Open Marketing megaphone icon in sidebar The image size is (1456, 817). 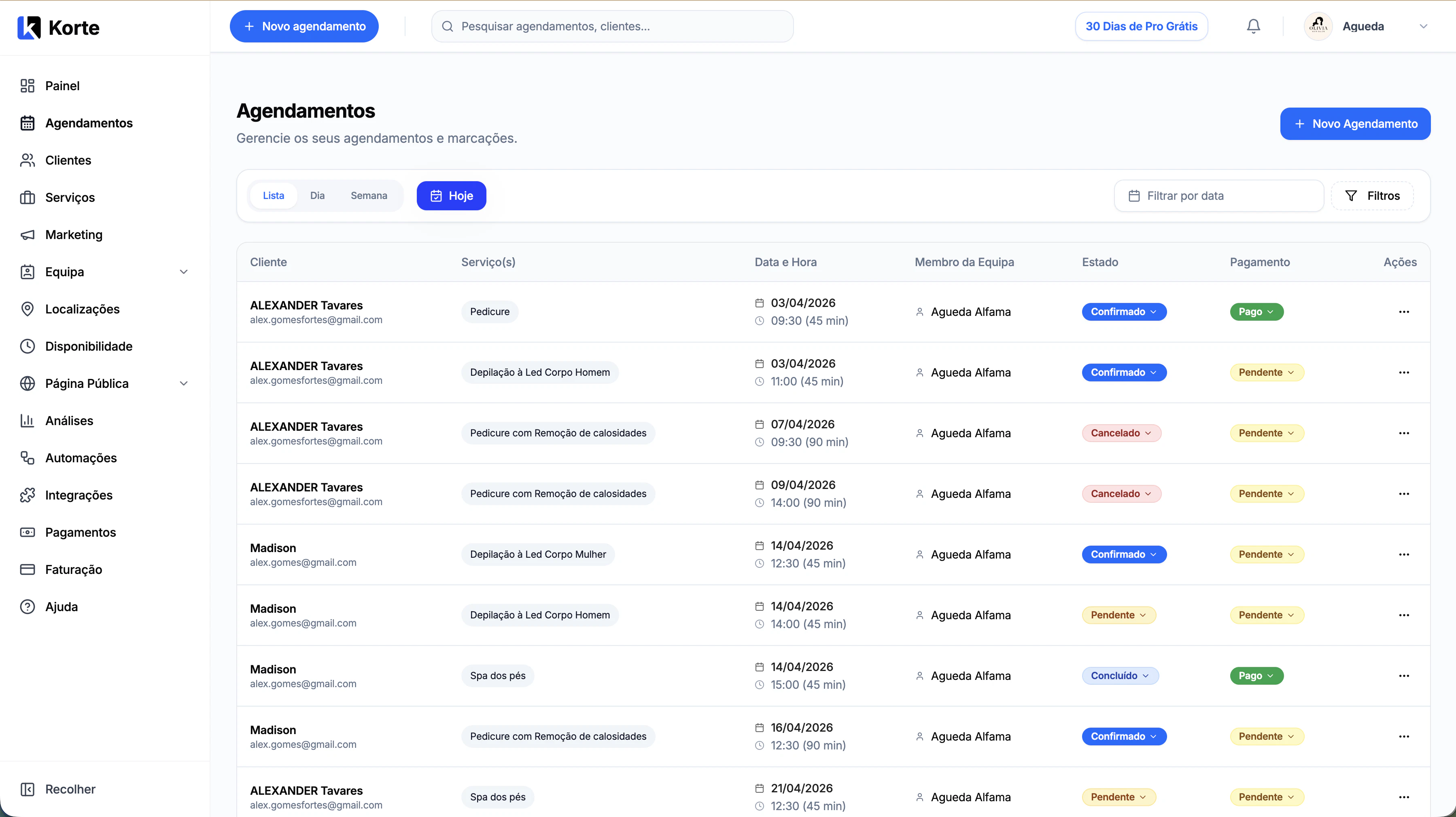27,235
